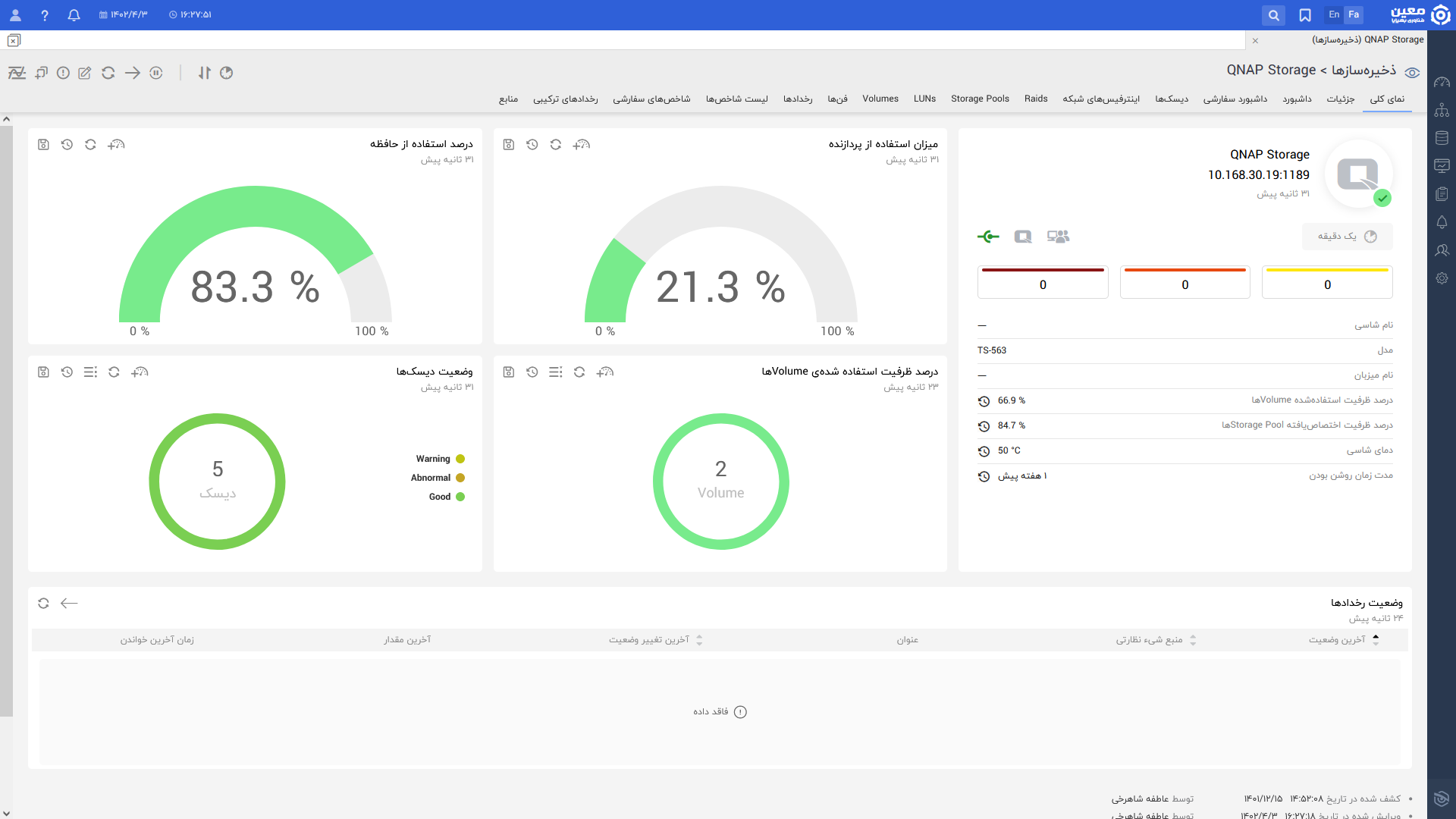The height and width of the screenshot is (819, 1456).
Task: Open the users icon in right sidebar
Action: pyautogui.click(x=1442, y=250)
